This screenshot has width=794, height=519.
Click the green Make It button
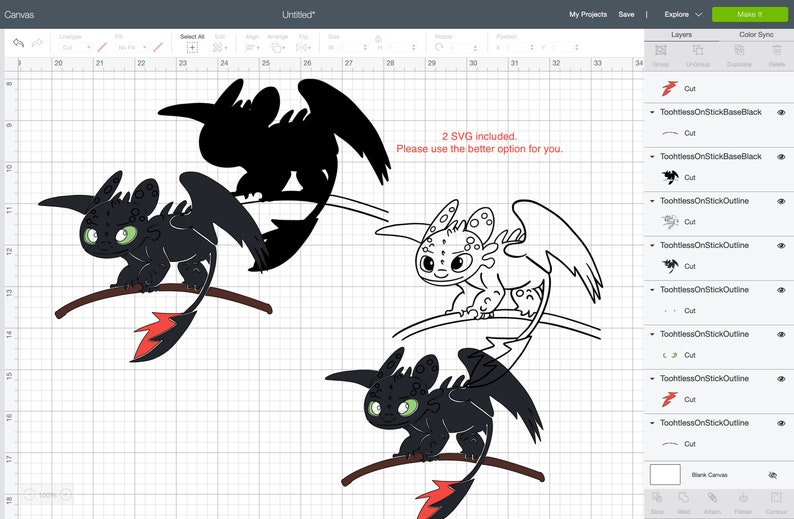pos(749,14)
